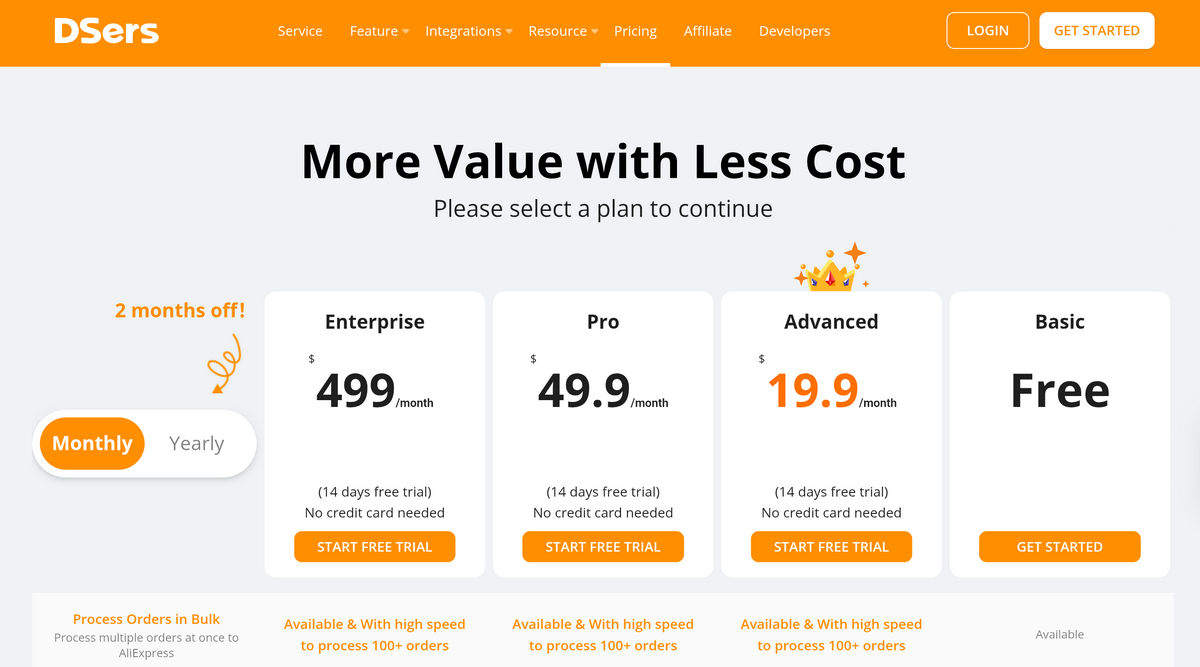Click the Advanced plan's 19.9 price
This screenshot has height=667, width=1200.
(x=812, y=388)
